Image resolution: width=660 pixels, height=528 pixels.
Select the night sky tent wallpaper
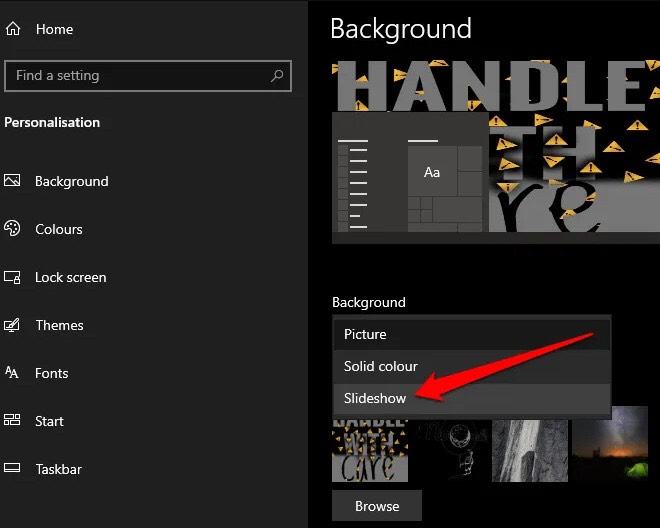tap(609, 444)
